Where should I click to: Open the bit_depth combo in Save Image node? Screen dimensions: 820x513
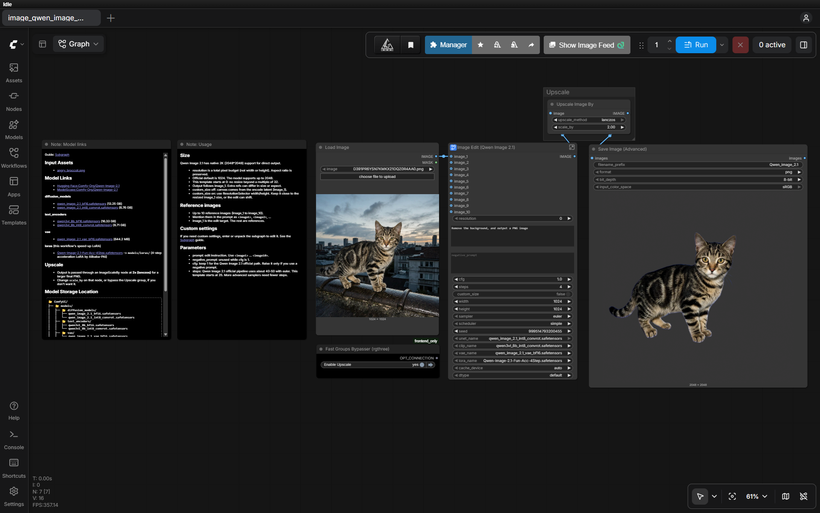[x=698, y=179]
